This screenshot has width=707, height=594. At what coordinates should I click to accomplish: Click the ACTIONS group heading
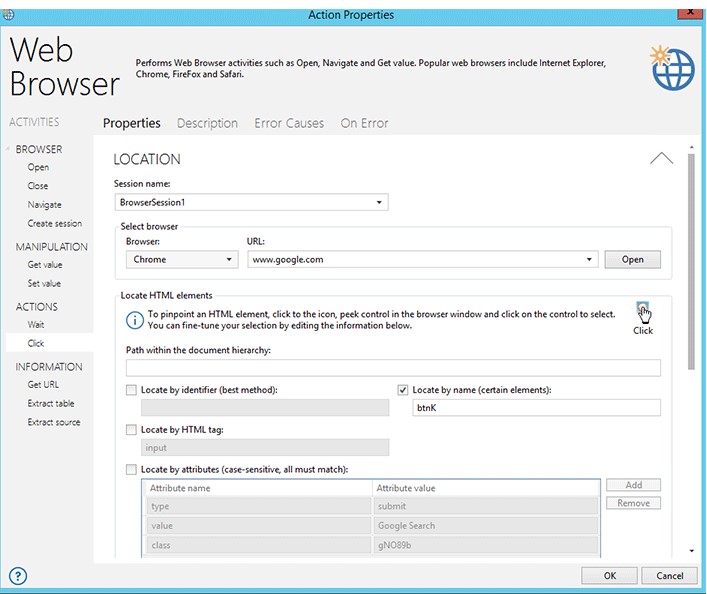tap(37, 307)
